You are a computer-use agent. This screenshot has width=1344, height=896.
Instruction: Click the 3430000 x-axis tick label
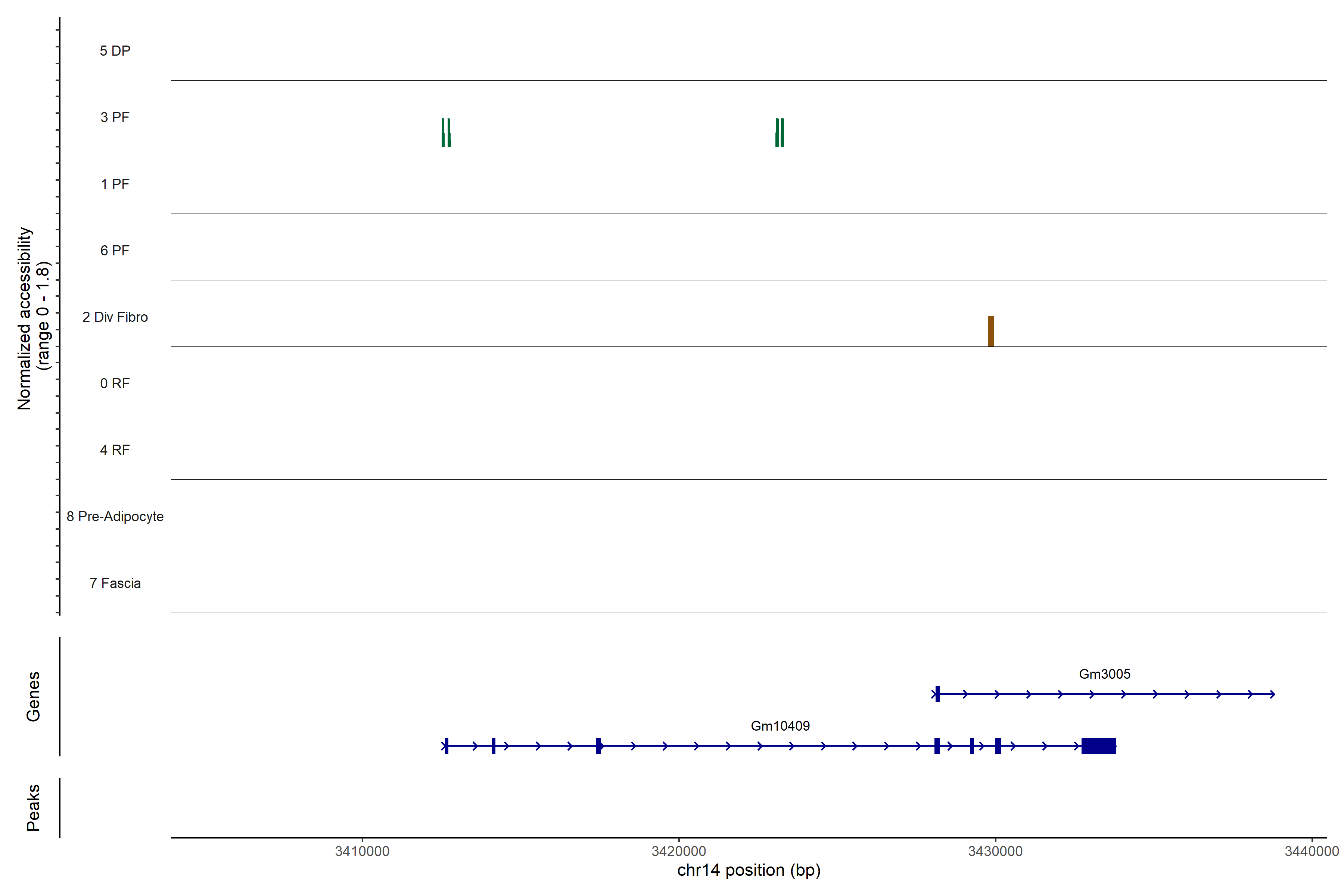click(995, 851)
